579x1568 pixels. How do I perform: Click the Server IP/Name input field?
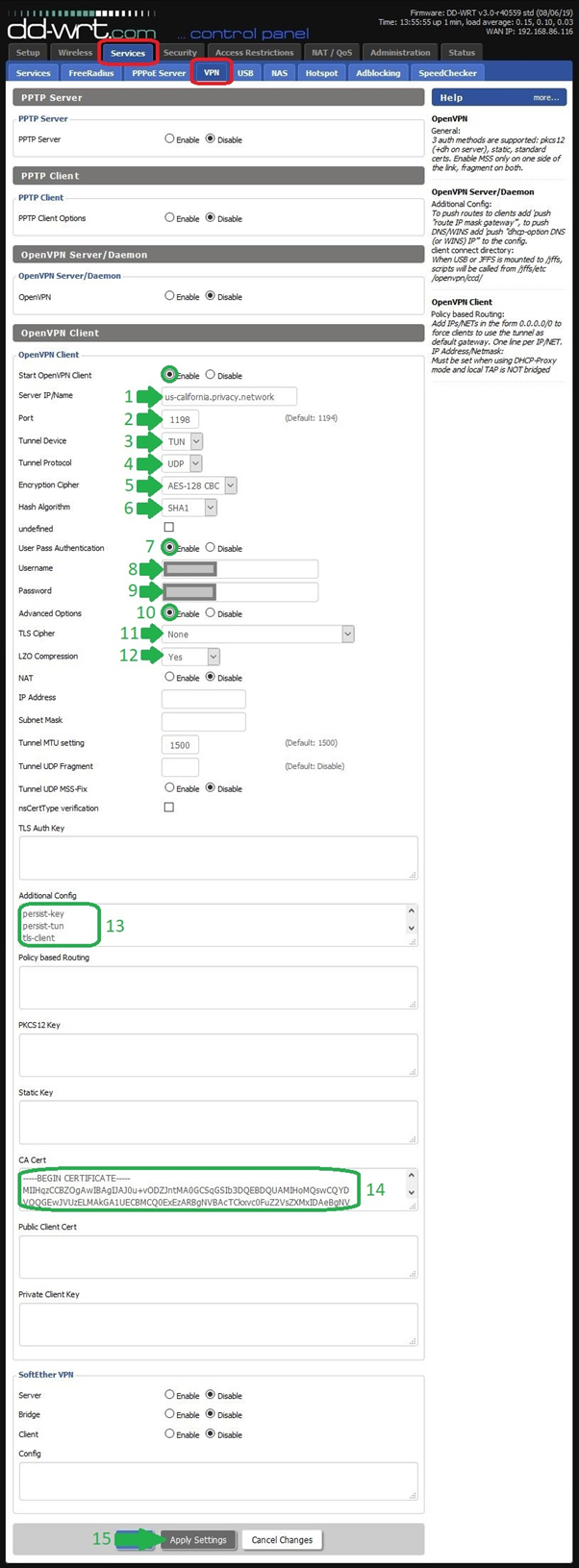click(229, 397)
